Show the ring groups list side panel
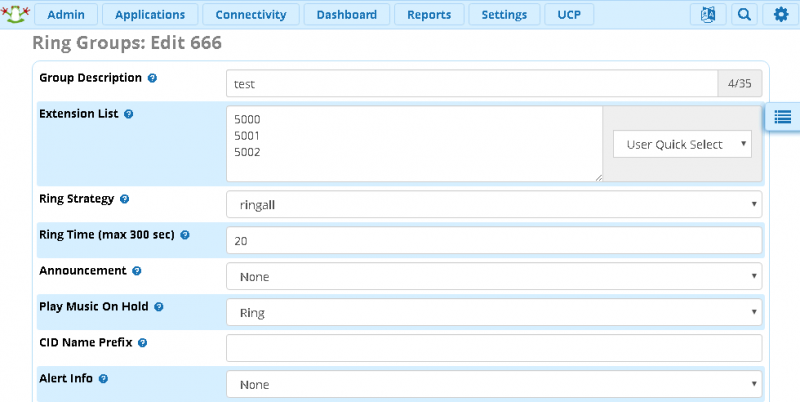This screenshot has height=402, width=800. [782, 117]
